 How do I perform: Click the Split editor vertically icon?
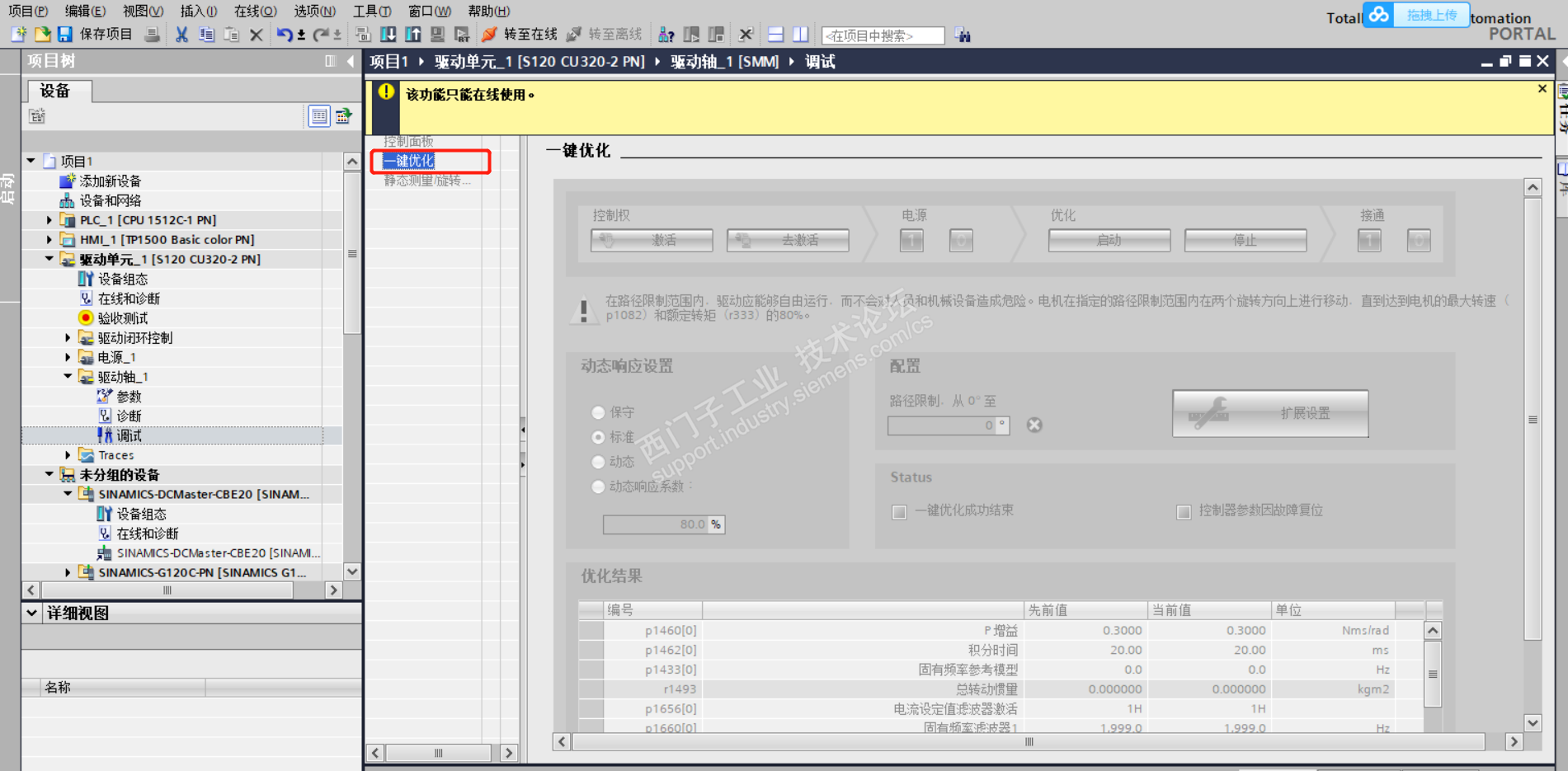(x=800, y=35)
